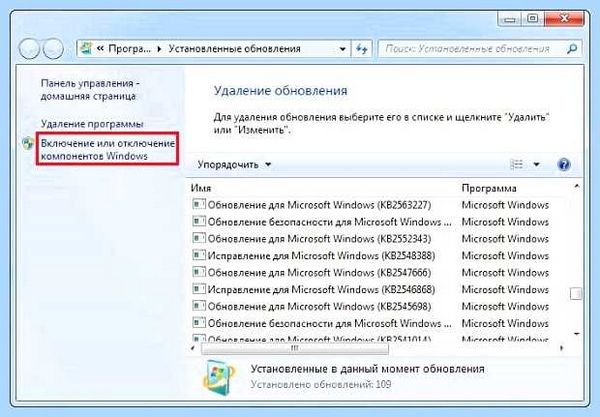This screenshot has width=600, height=417.
Task: Select Обновление для Microsoft Windows (KB2563227)
Action: coord(320,205)
